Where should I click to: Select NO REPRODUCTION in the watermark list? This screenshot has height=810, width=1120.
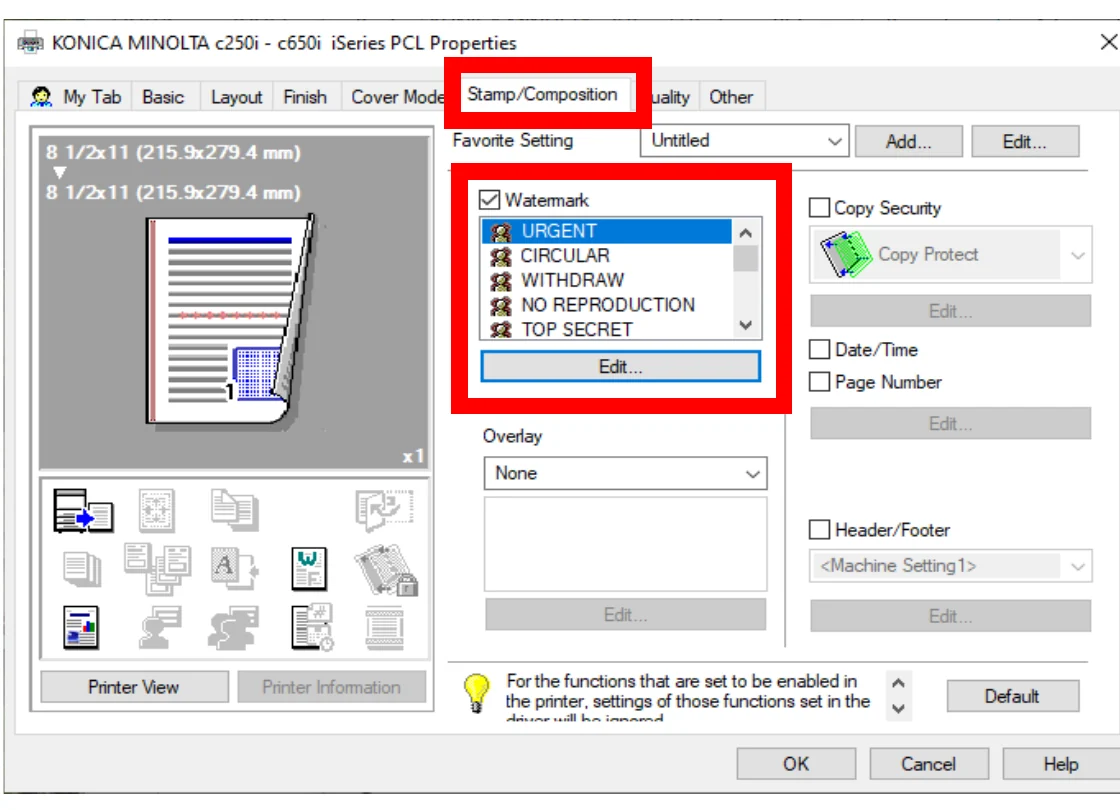(606, 305)
